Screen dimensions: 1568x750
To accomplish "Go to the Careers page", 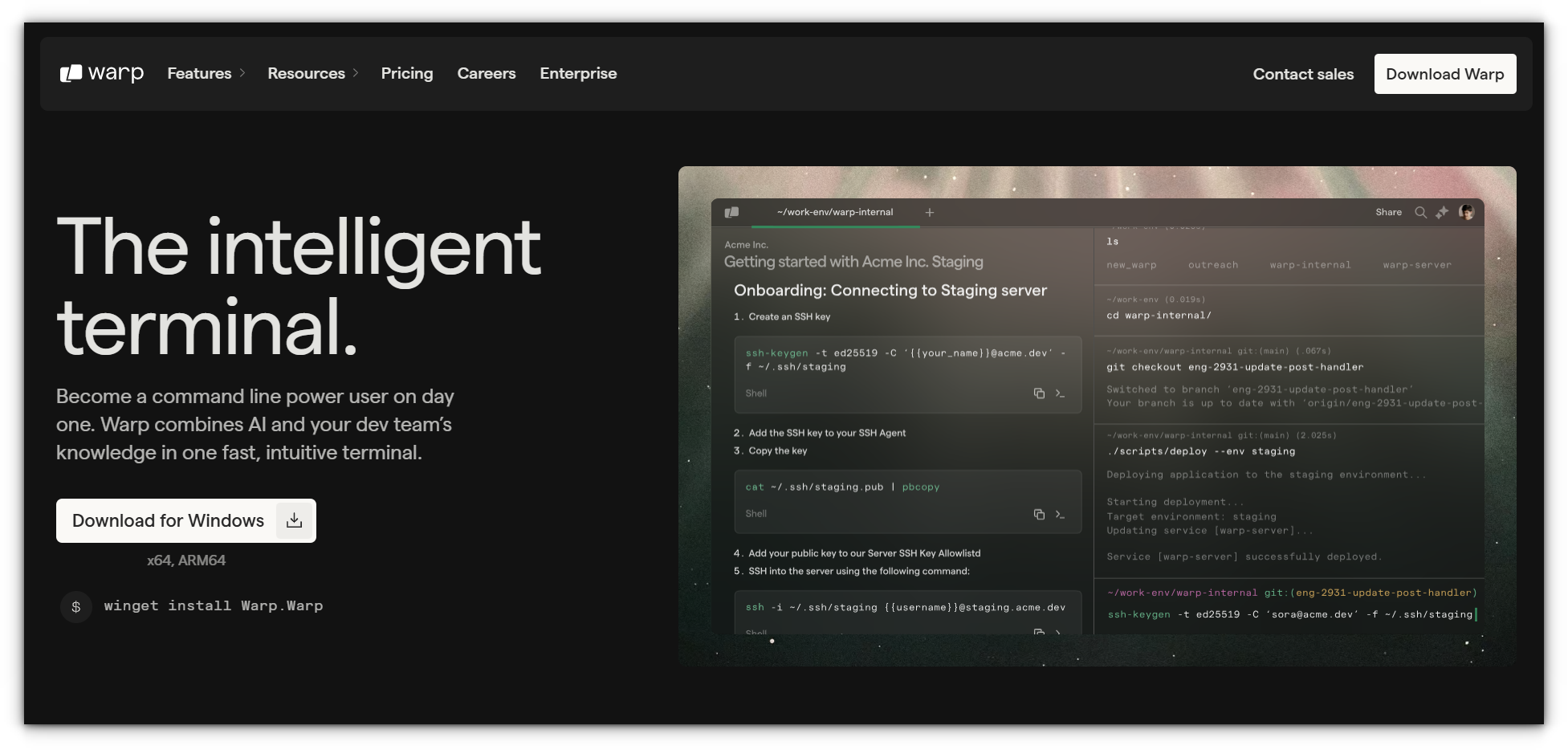I will coord(486,73).
